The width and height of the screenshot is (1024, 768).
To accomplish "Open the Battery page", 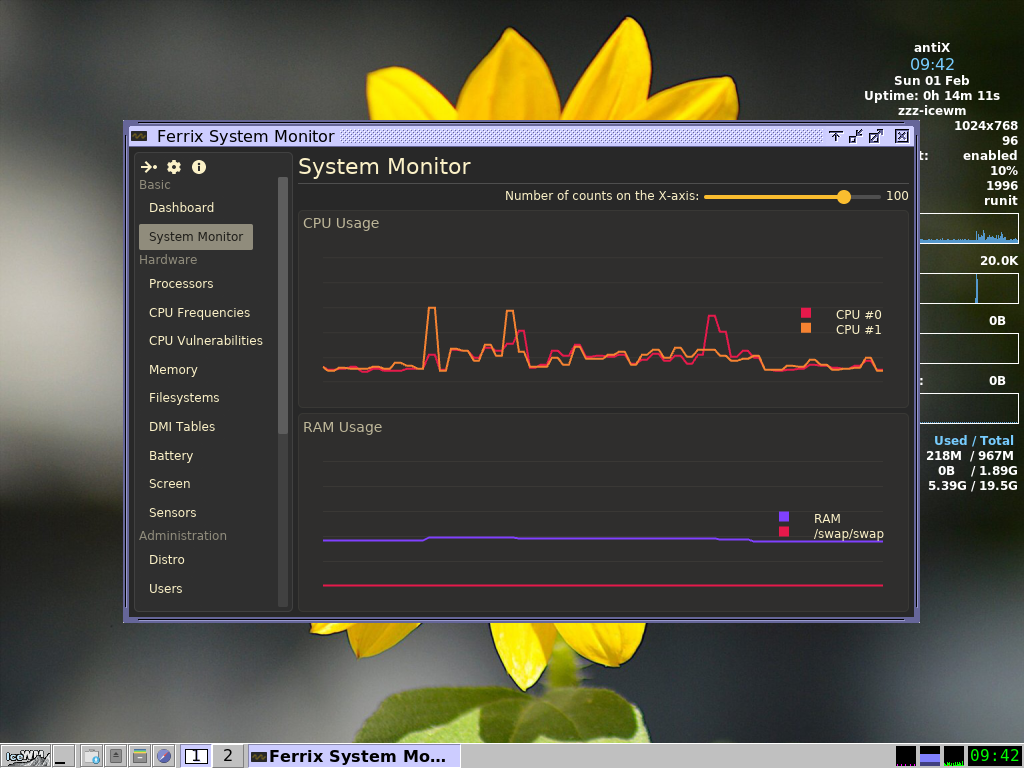I will click(x=171, y=456).
